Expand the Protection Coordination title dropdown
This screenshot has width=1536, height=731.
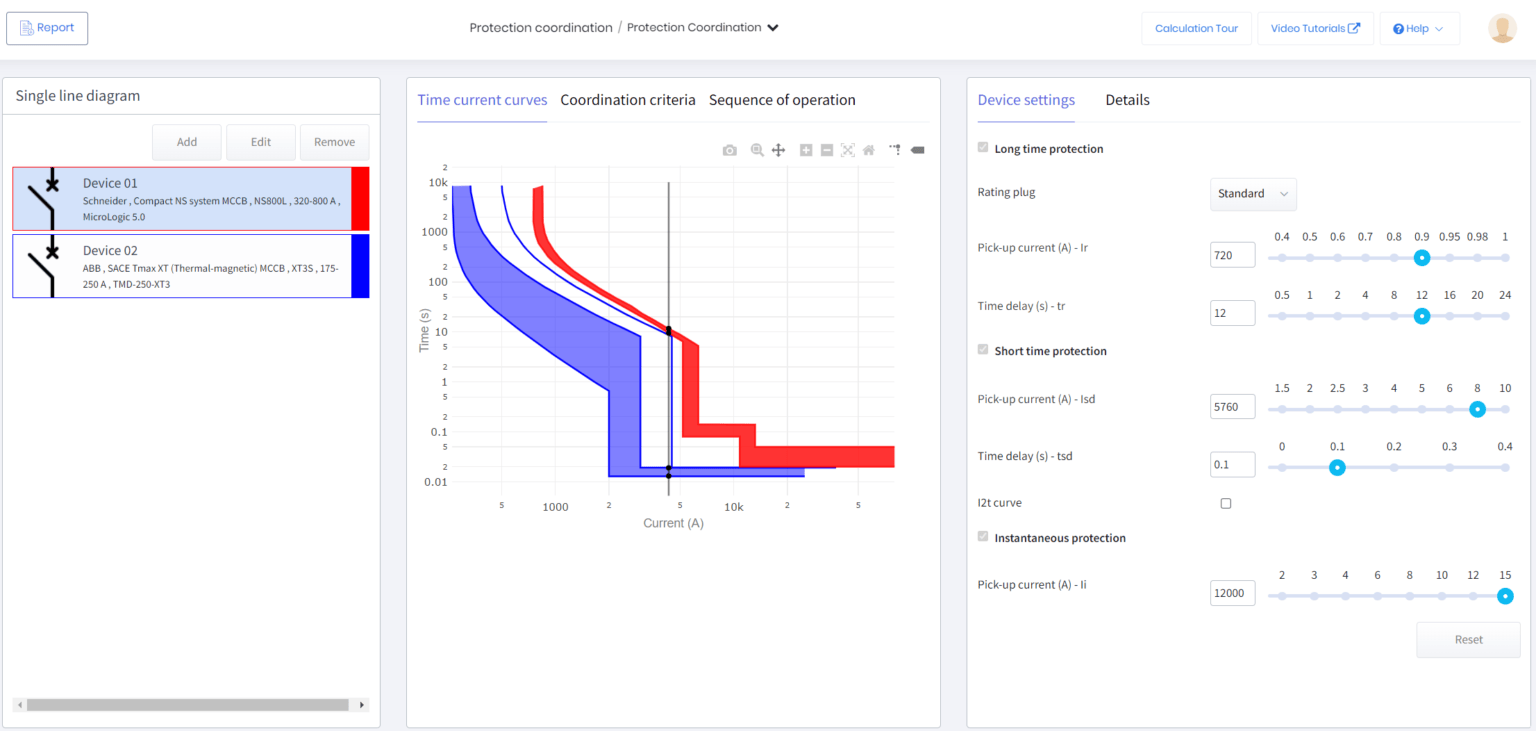pyautogui.click(x=771, y=28)
